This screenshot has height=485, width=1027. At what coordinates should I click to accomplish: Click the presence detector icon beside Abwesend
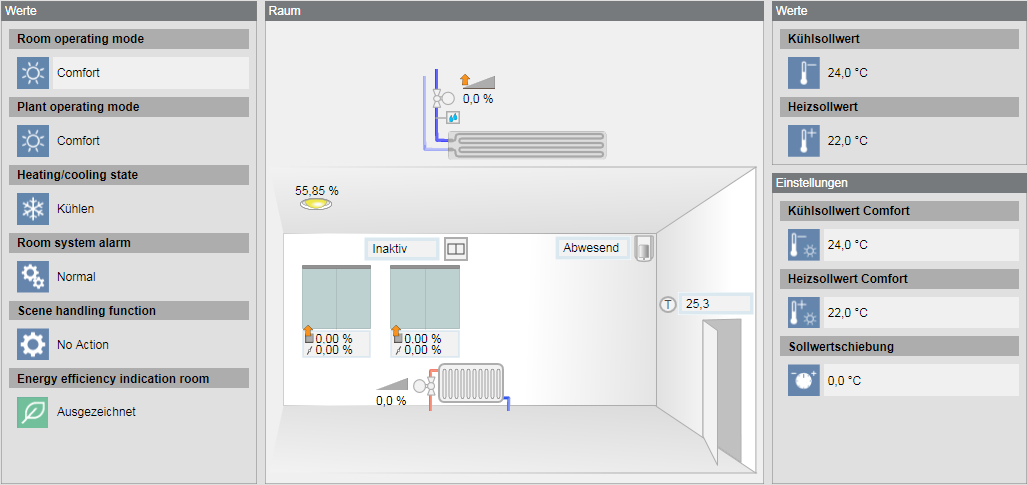click(x=644, y=248)
